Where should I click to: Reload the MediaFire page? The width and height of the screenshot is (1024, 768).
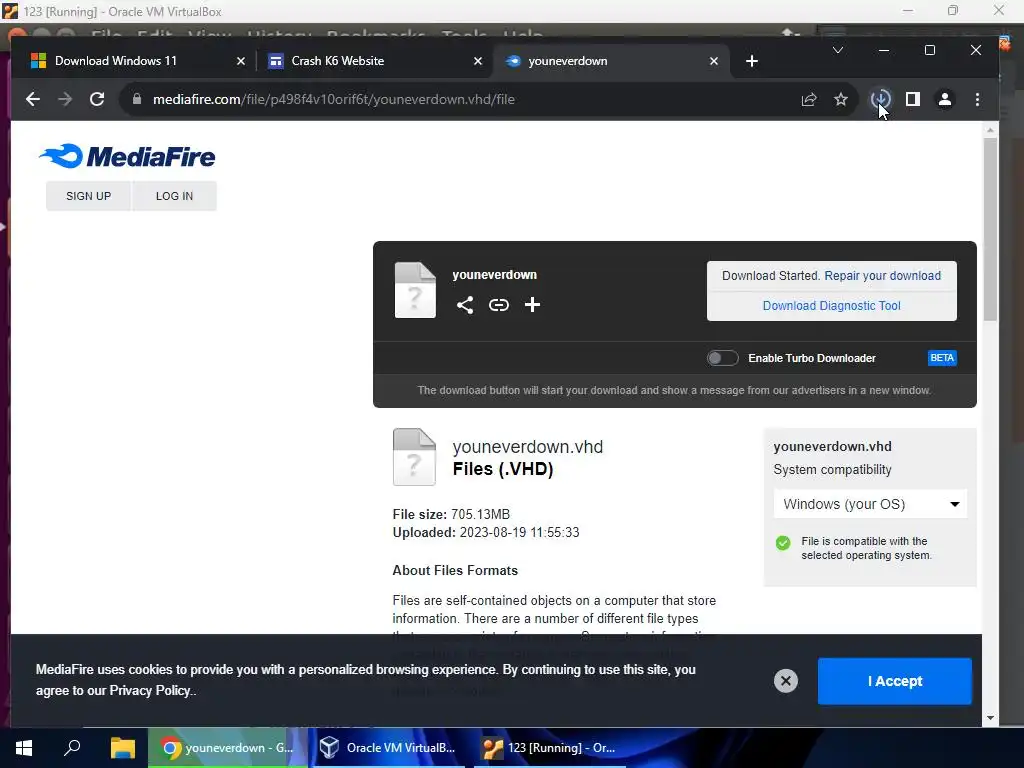tap(97, 99)
